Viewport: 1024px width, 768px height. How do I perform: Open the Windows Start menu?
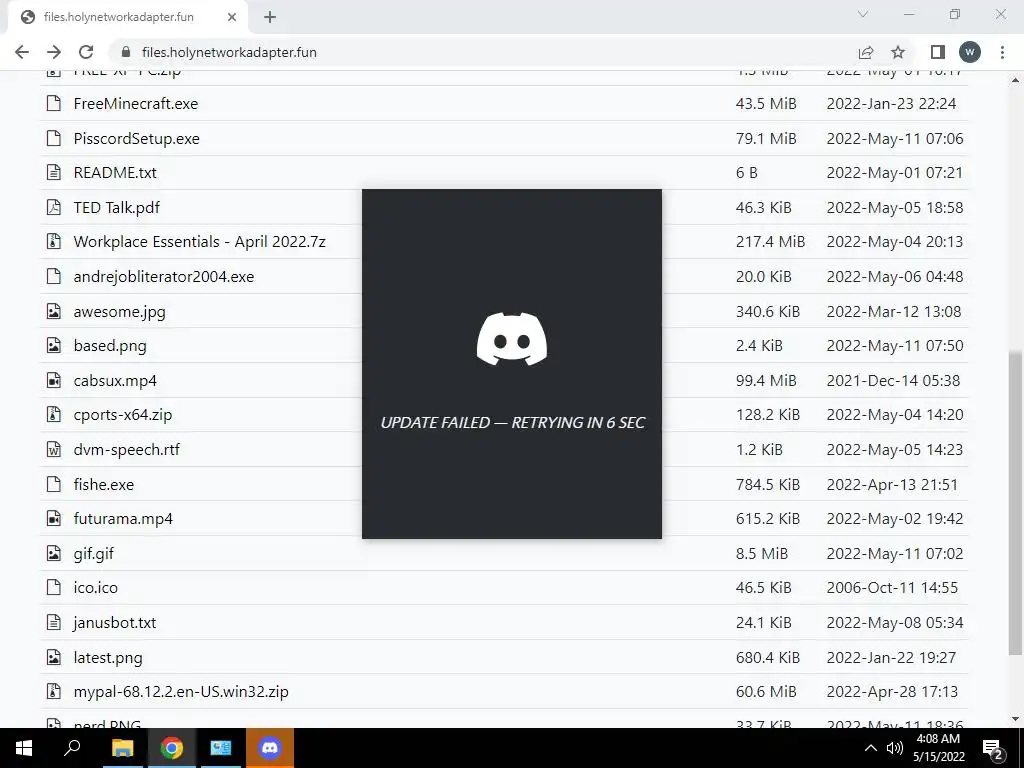[x=24, y=748]
